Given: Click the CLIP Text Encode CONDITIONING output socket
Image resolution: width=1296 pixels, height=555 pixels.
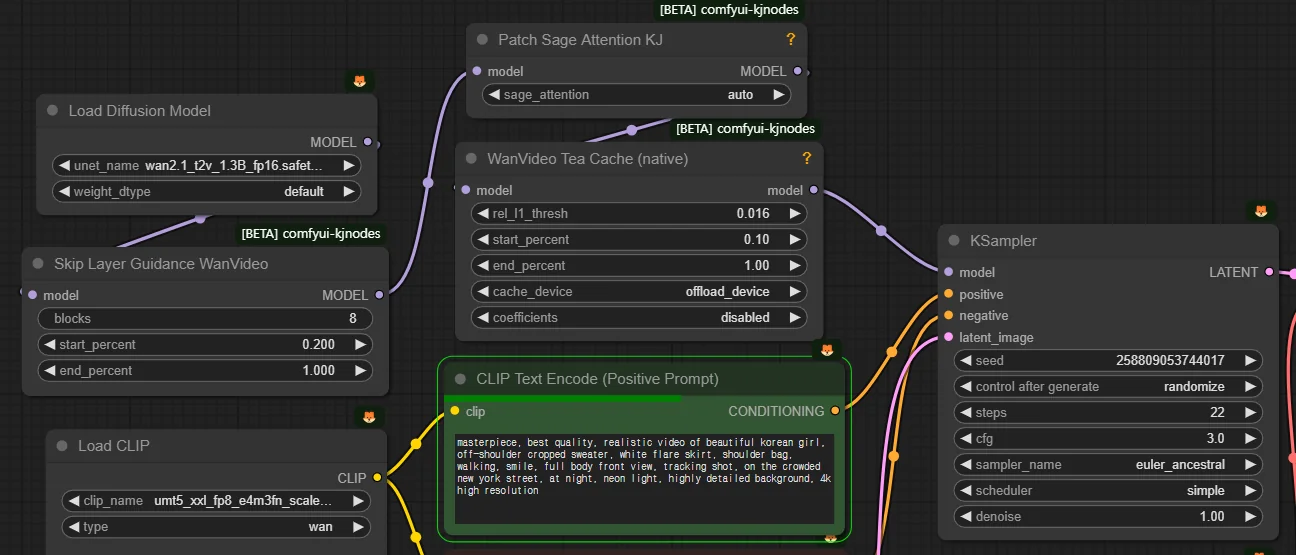Looking at the screenshot, I should [x=835, y=410].
